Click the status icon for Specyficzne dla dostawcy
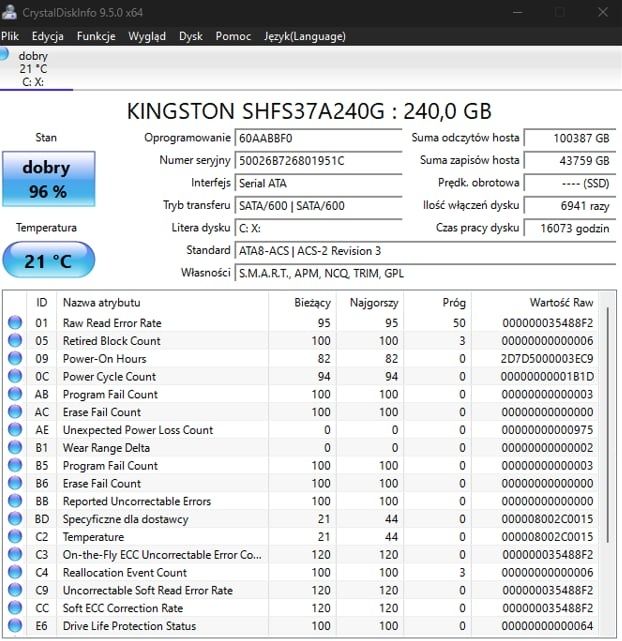Viewport: 622px width, 641px height. [15, 519]
